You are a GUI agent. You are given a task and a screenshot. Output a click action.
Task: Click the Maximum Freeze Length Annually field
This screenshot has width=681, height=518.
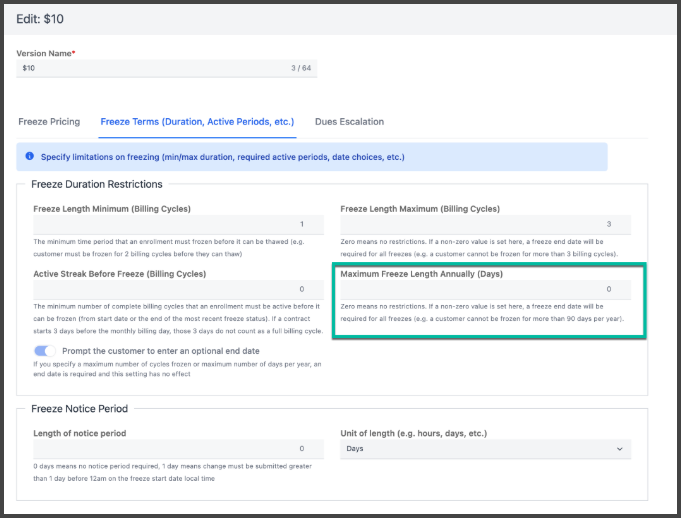coord(486,289)
